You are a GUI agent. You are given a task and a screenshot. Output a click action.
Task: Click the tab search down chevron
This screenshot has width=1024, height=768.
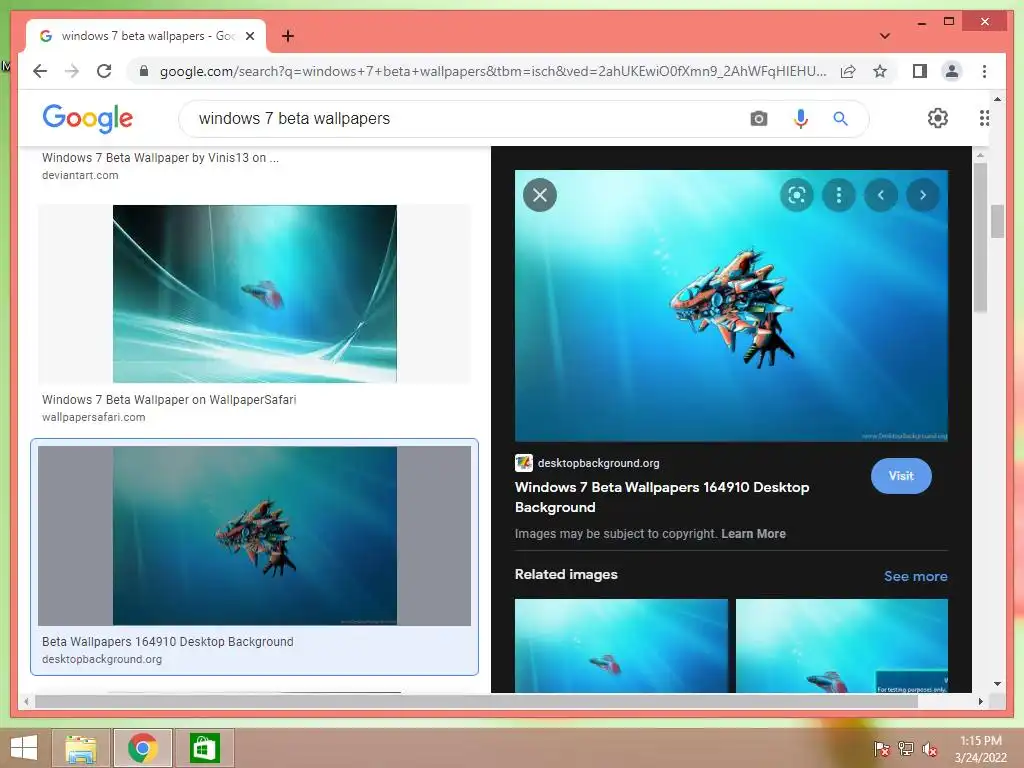[884, 36]
